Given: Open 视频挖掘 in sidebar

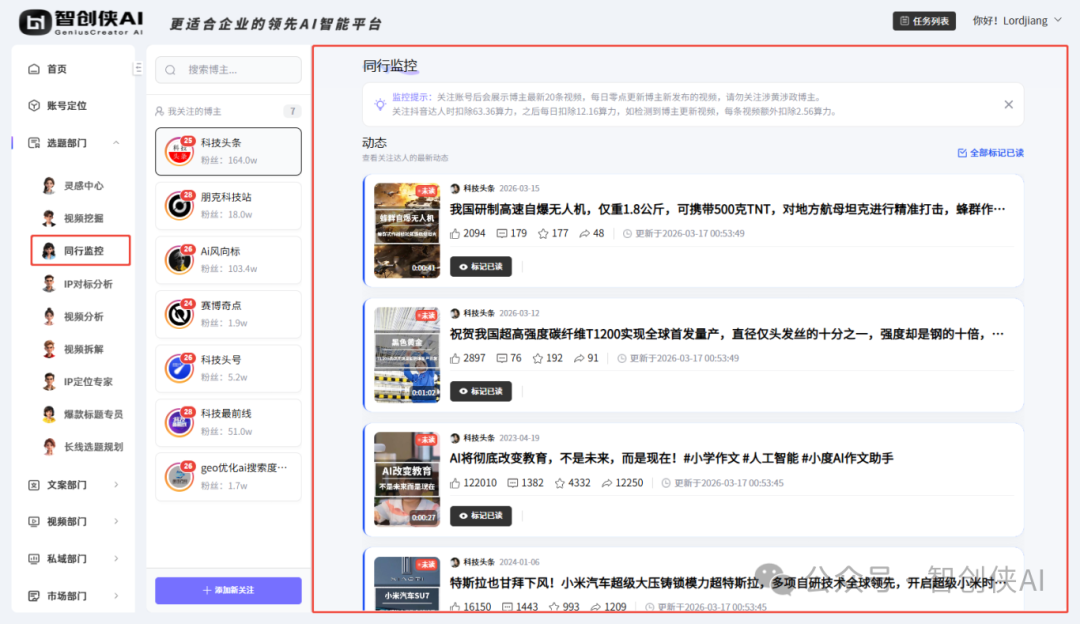Looking at the screenshot, I should click(73, 218).
